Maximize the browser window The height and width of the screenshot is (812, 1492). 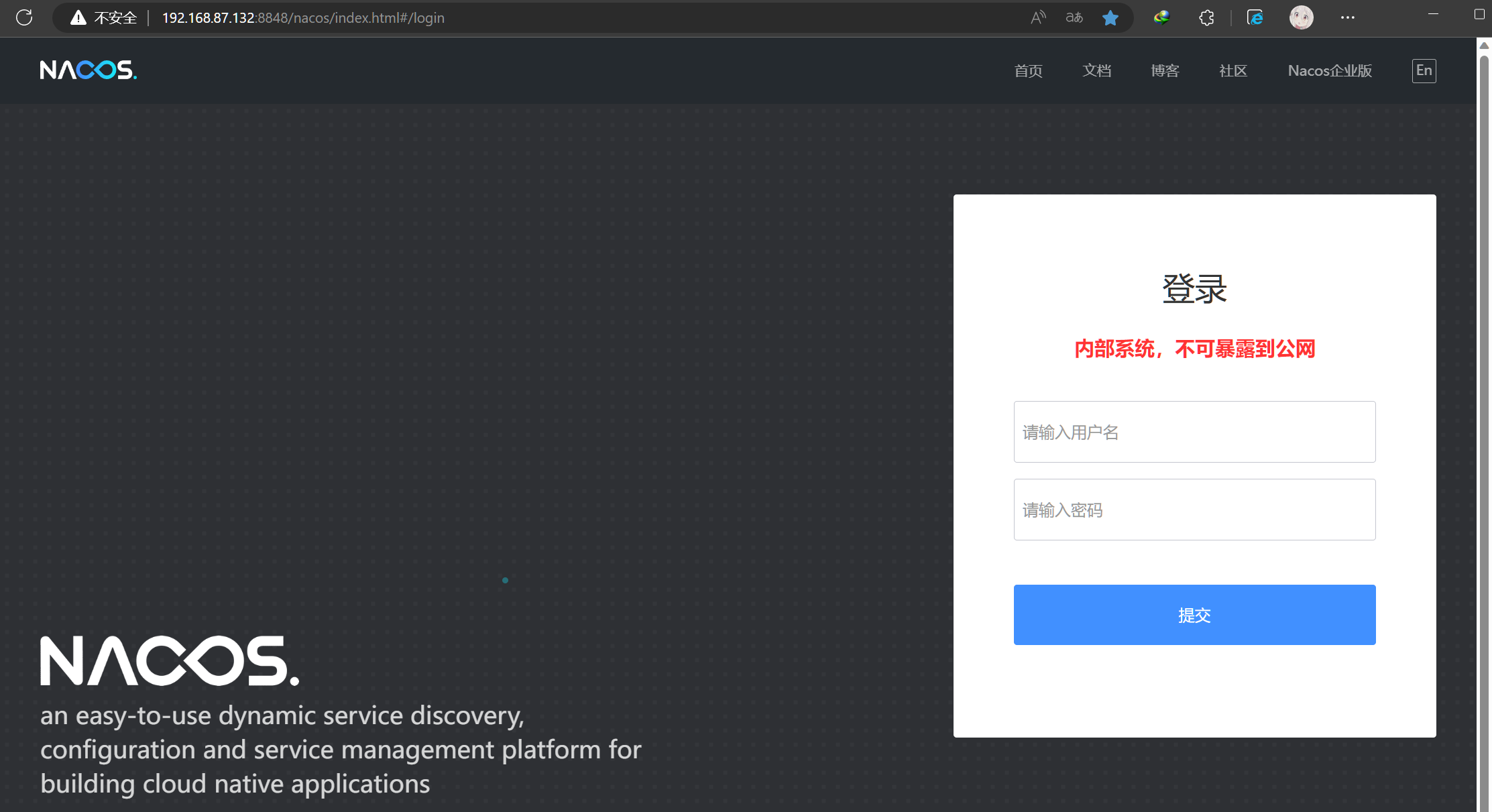pyautogui.click(x=1479, y=14)
